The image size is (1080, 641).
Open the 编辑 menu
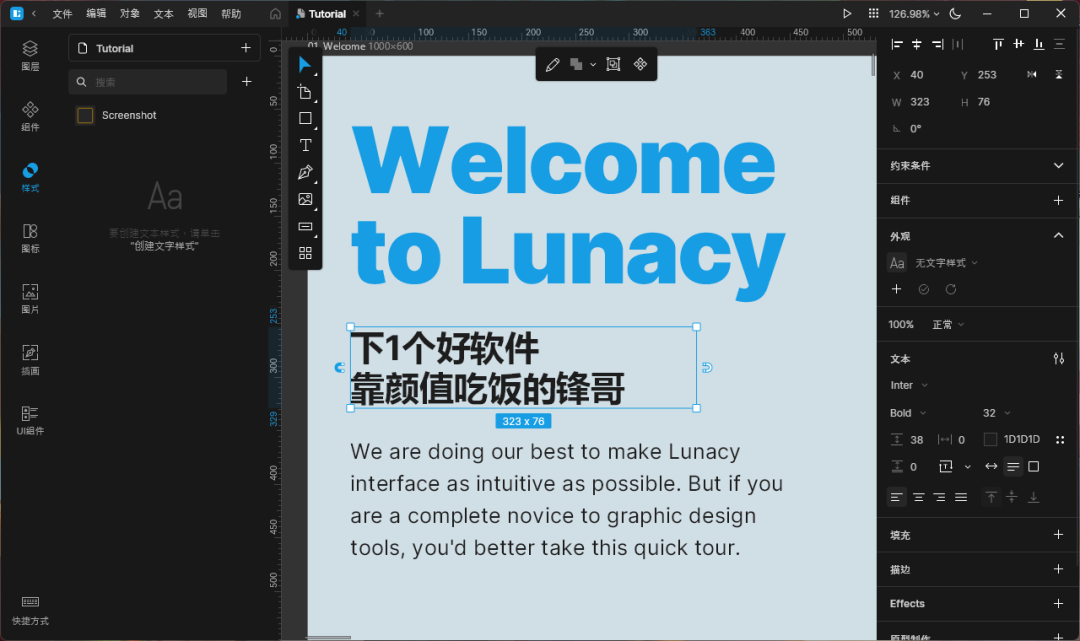[96, 14]
